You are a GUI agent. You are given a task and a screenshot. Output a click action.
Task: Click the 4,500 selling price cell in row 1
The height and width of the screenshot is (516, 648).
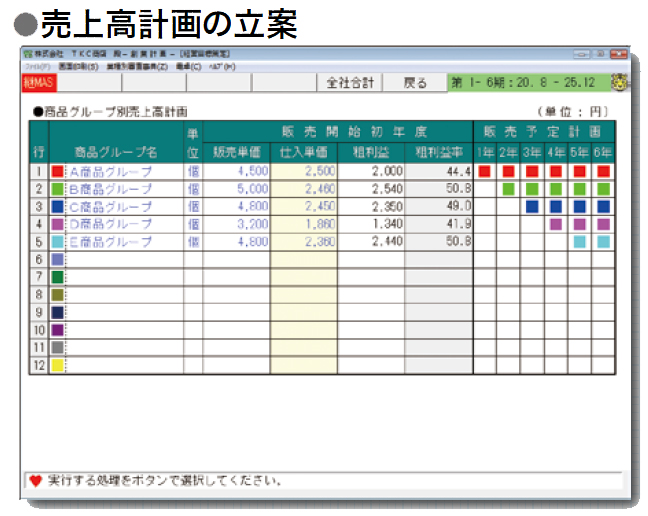coord(236,171)
